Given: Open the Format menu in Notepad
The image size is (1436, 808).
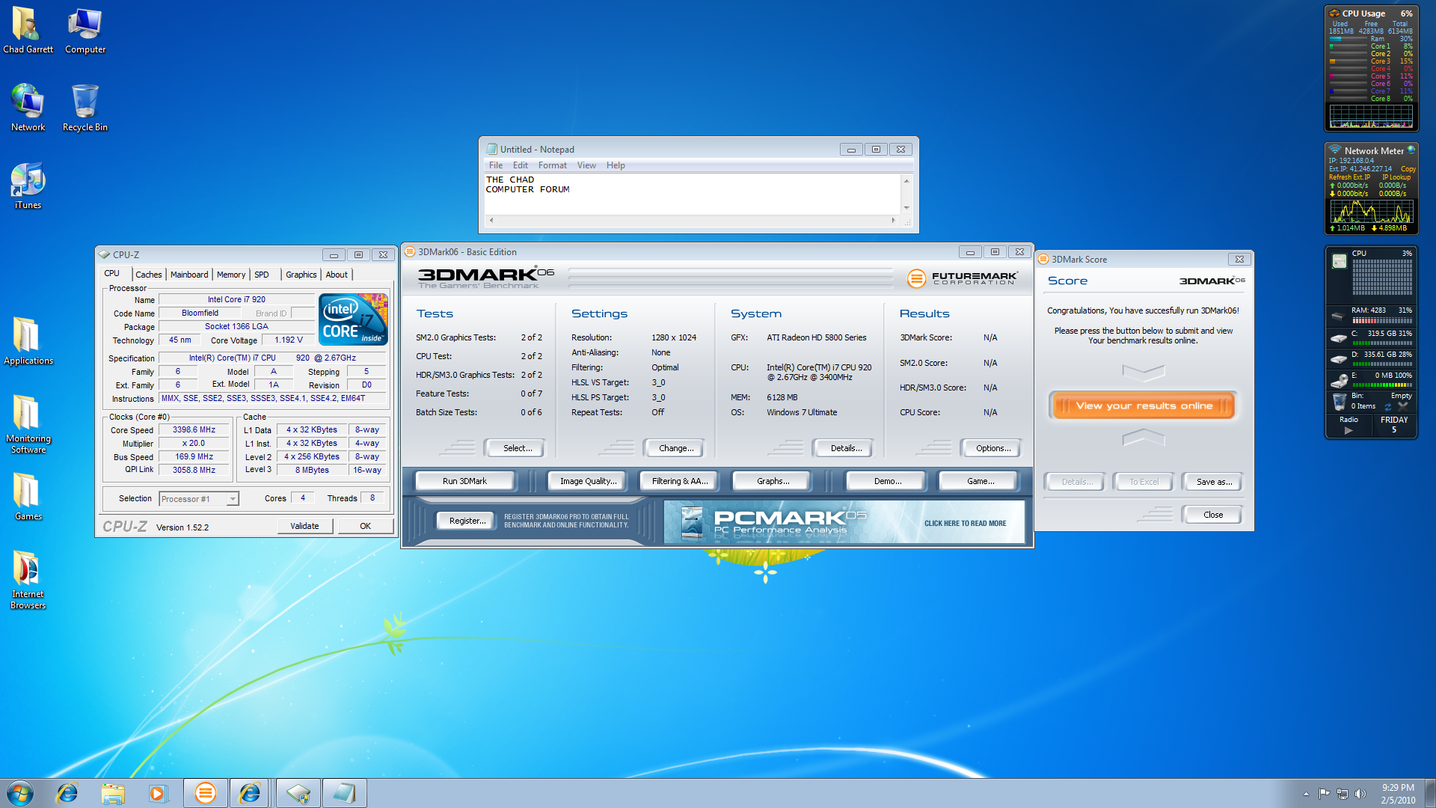Looking at the screenshot, I should tap(552, 166).
